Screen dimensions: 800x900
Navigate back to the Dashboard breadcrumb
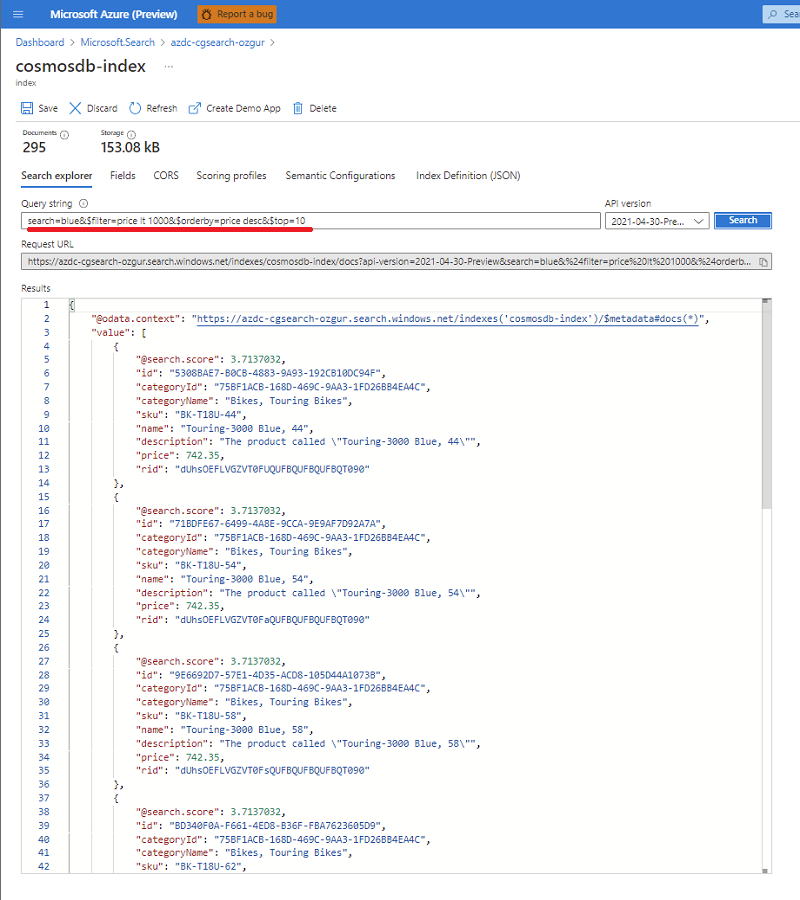click(x=40, y=43)
